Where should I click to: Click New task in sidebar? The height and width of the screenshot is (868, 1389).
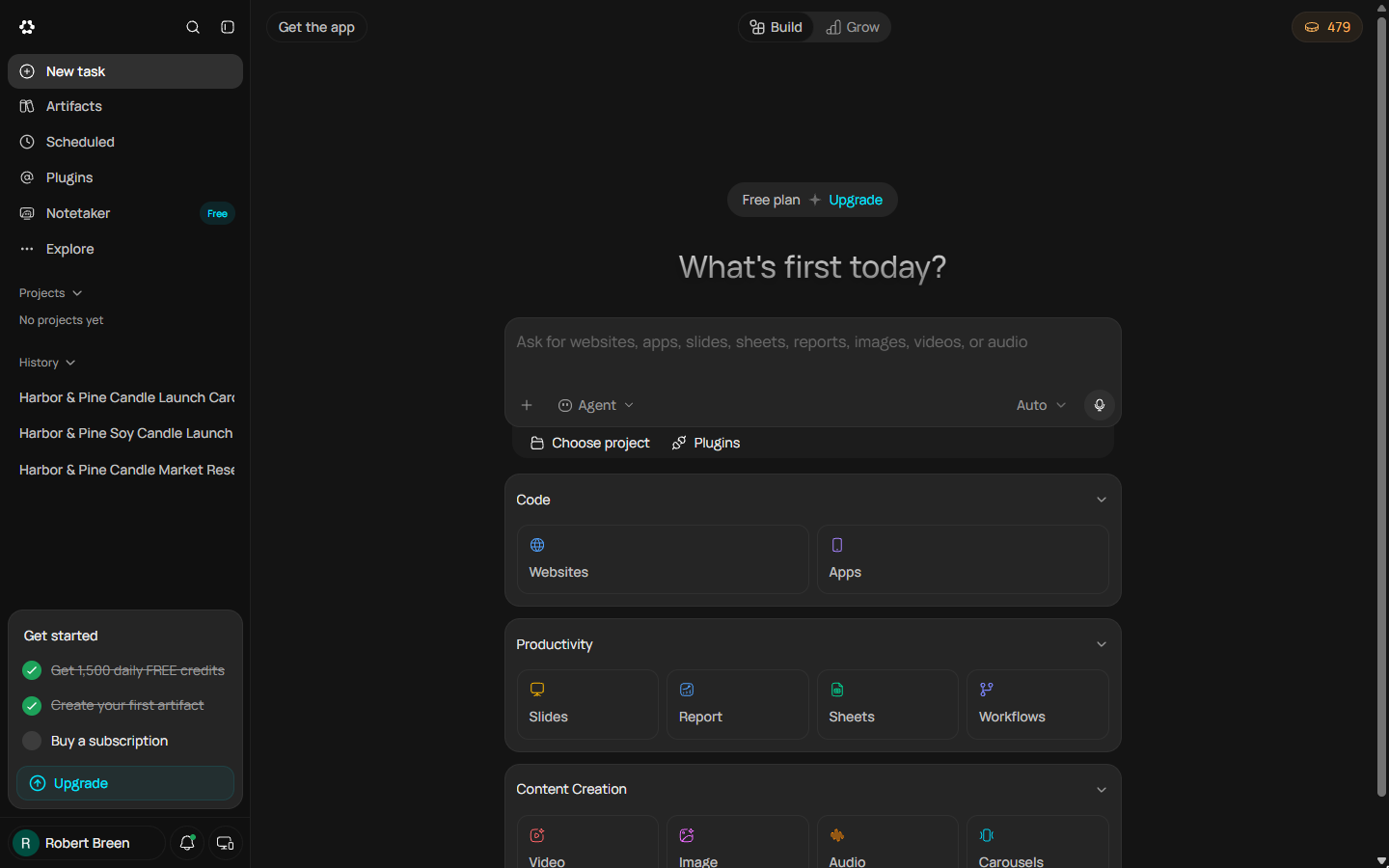pyautogui.click(x=125, y=71)
